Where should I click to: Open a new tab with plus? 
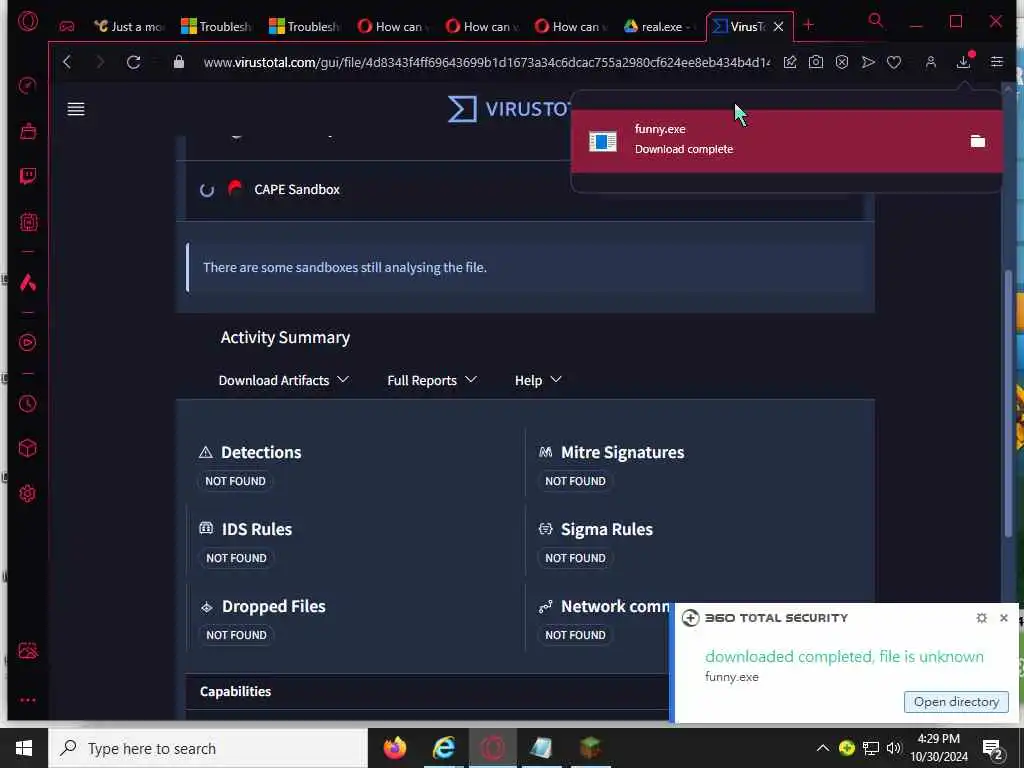(808, 25)
